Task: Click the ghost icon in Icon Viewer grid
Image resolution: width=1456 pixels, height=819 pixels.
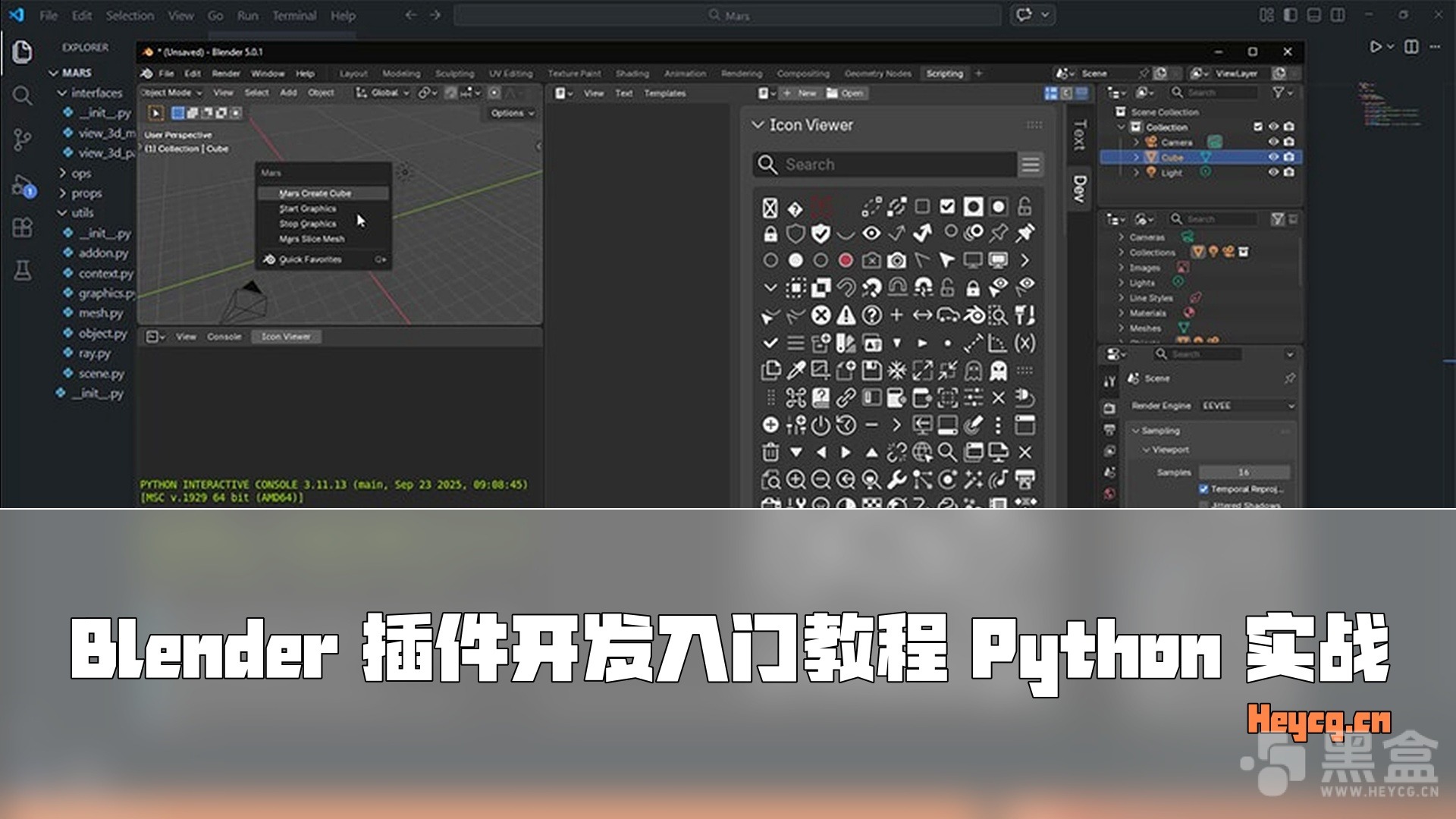Action: [x=999, y=370]
